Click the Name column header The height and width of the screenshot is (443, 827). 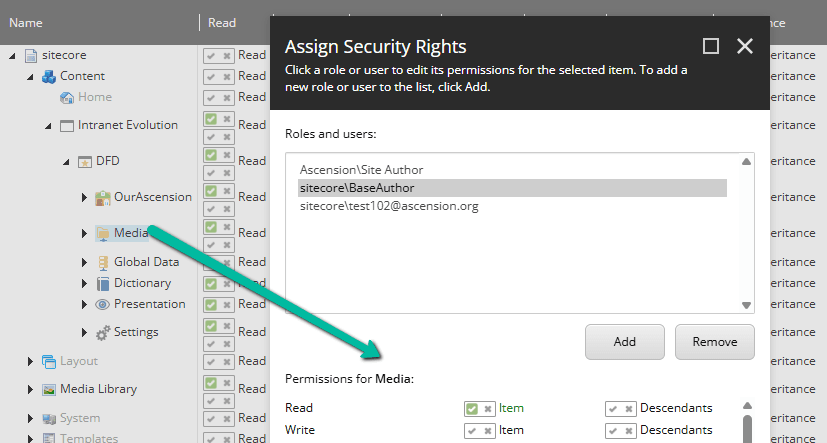pos(25,23)
